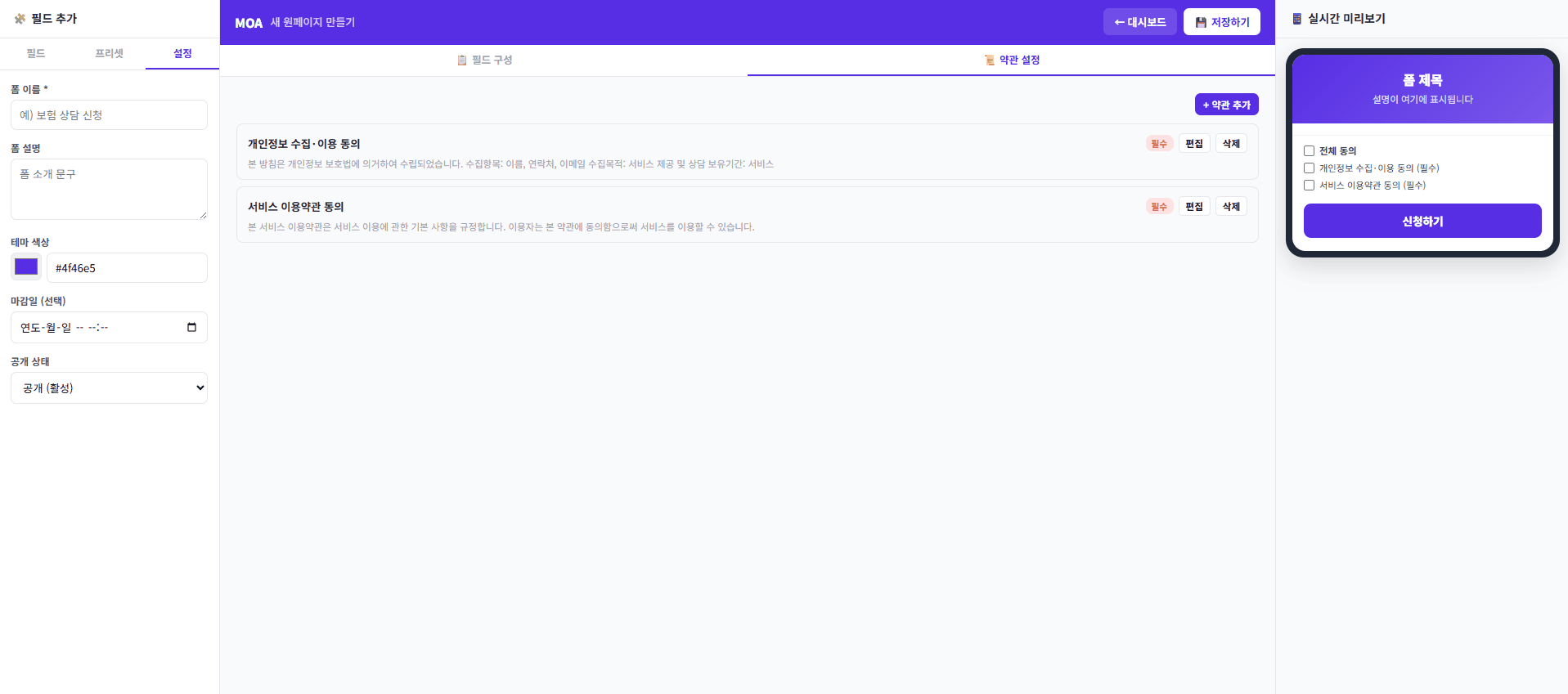The image size is (1568, 694).
Task: Click the puzzle icon beside 필드 추가
Action: click(x=20, y=18)
